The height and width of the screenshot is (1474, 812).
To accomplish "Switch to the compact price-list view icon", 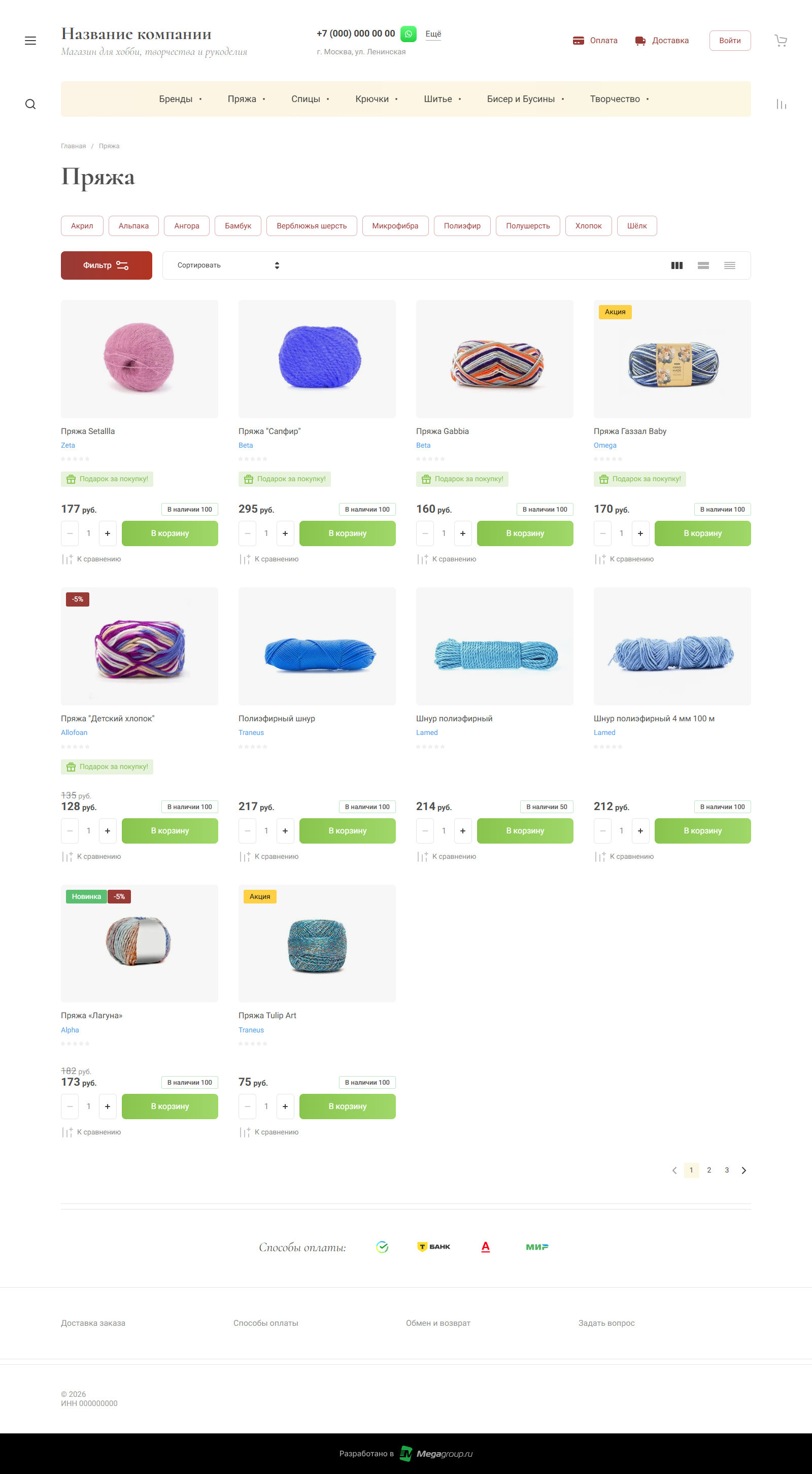I will [x=730, y=265].
